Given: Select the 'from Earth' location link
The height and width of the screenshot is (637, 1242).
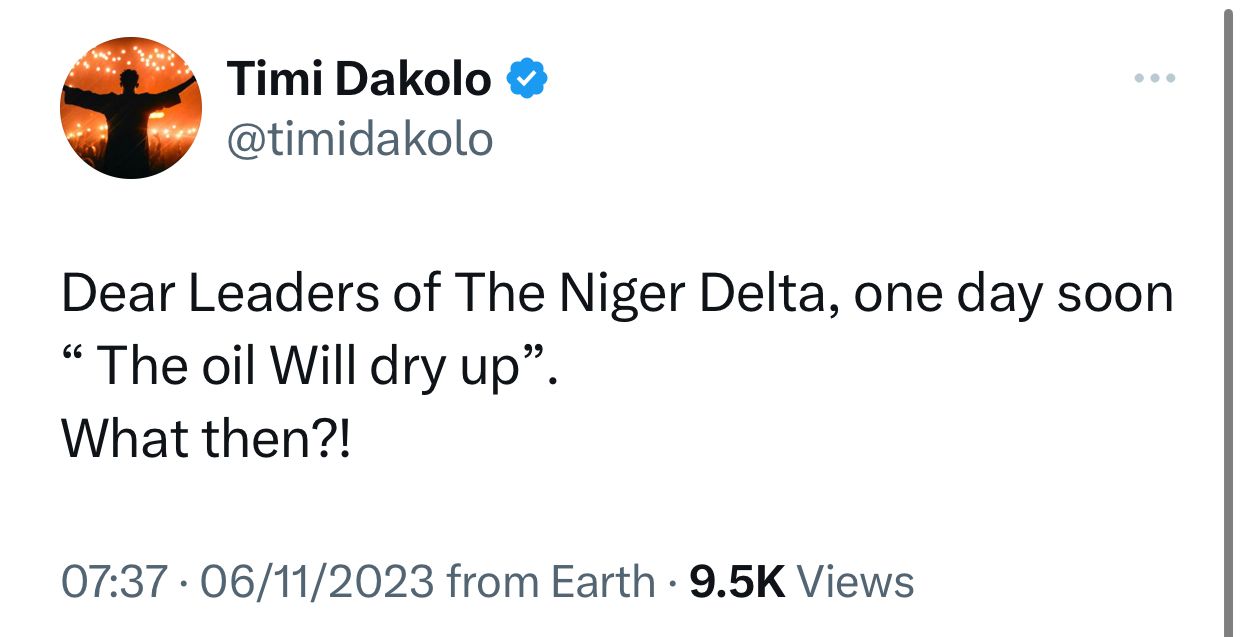Looking at the screenshot, I should click(x=555, y=580).
